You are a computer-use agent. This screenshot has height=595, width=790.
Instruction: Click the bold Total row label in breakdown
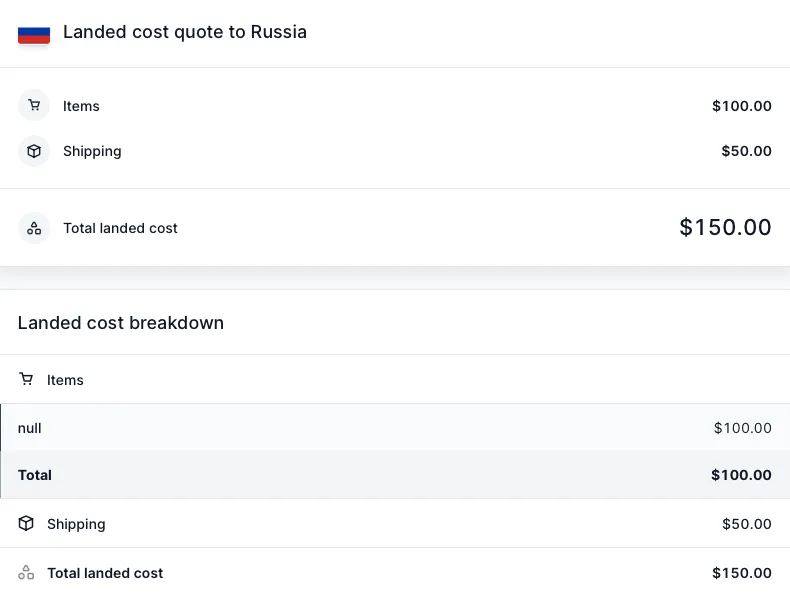[x=35, y=475]
